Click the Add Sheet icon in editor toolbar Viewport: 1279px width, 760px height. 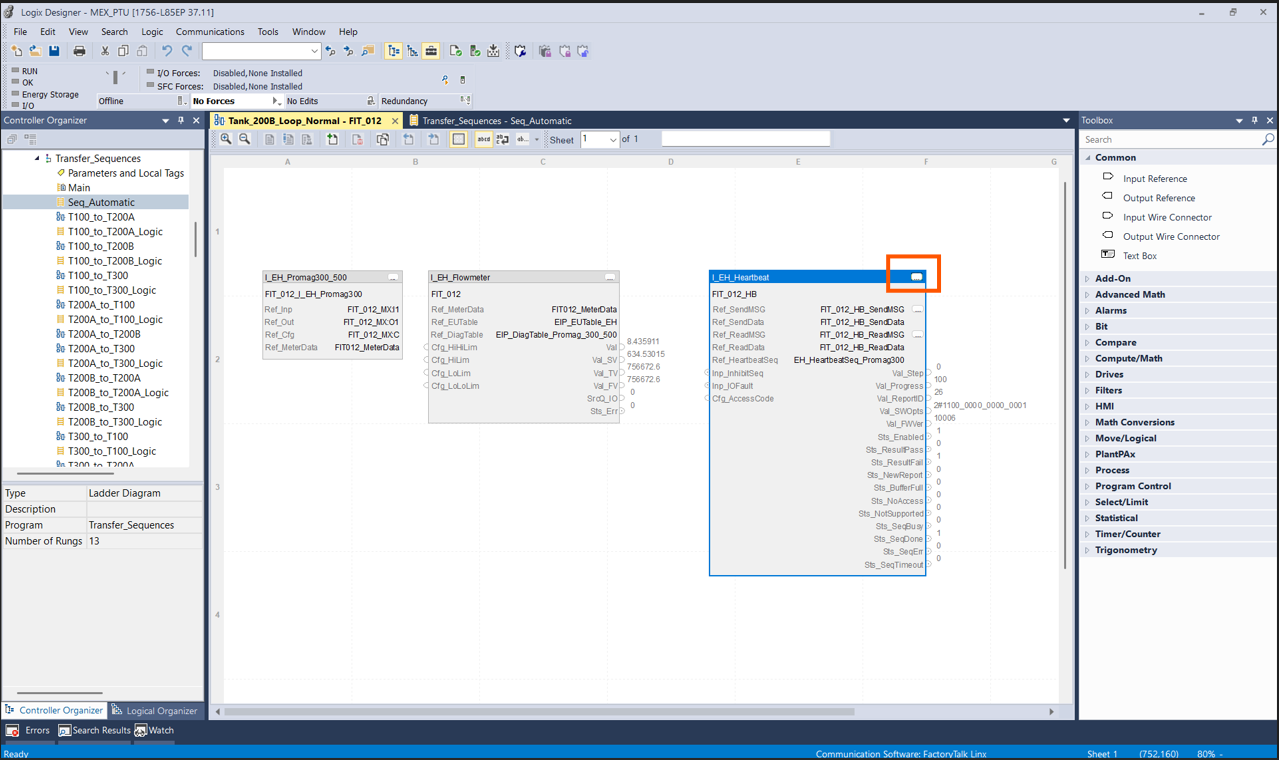[333, 140]
